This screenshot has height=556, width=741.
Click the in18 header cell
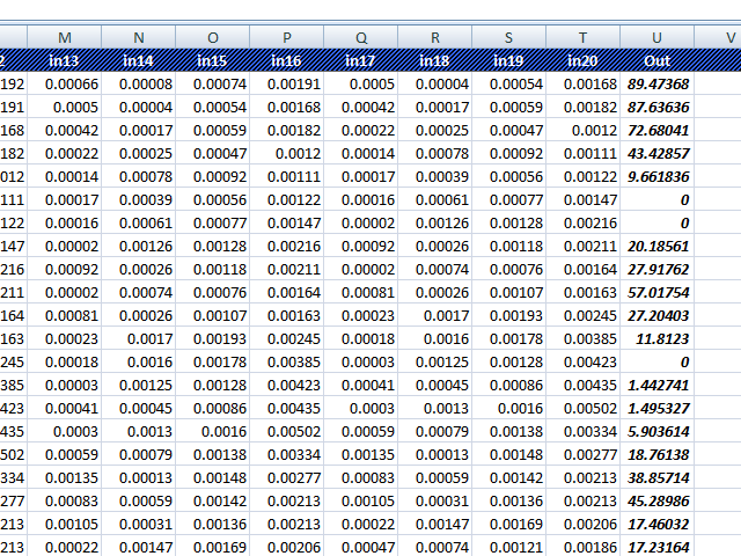pyautogui.click(x=435, y=60)
